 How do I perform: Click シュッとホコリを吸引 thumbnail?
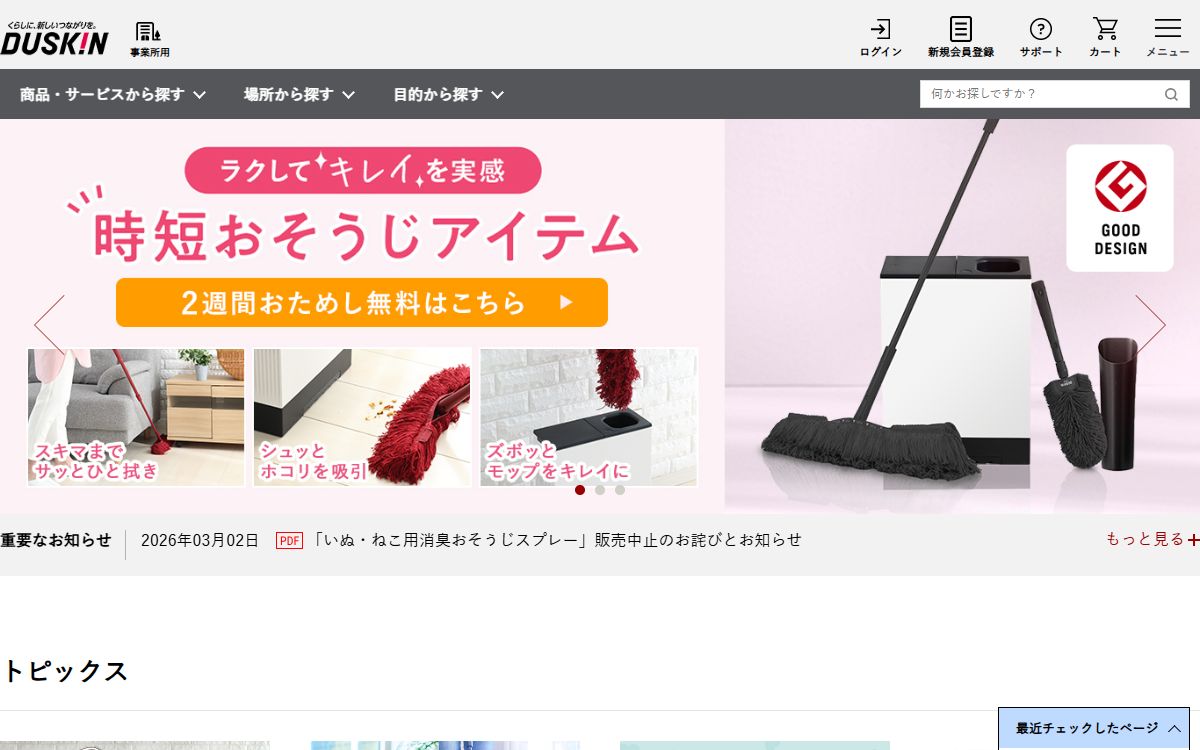(362, 417)
